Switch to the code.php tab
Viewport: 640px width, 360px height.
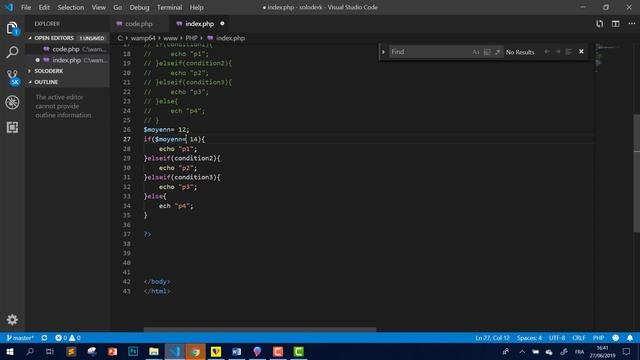[139, 24]
